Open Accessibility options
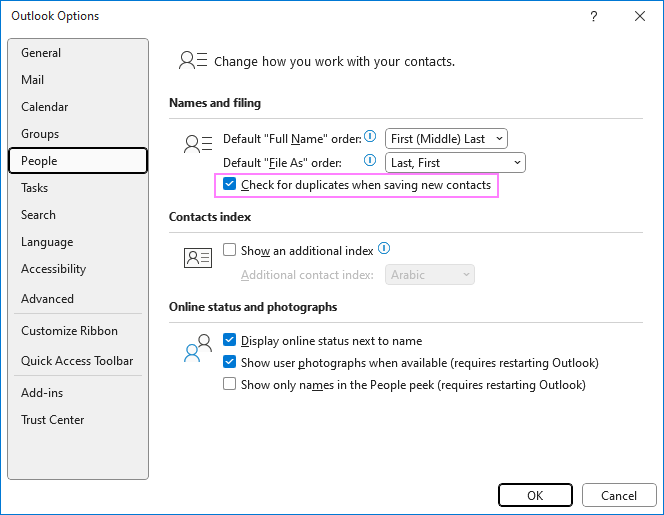Image resolution: width=664 pixels, height=515 pixels. tap(78, 269)
